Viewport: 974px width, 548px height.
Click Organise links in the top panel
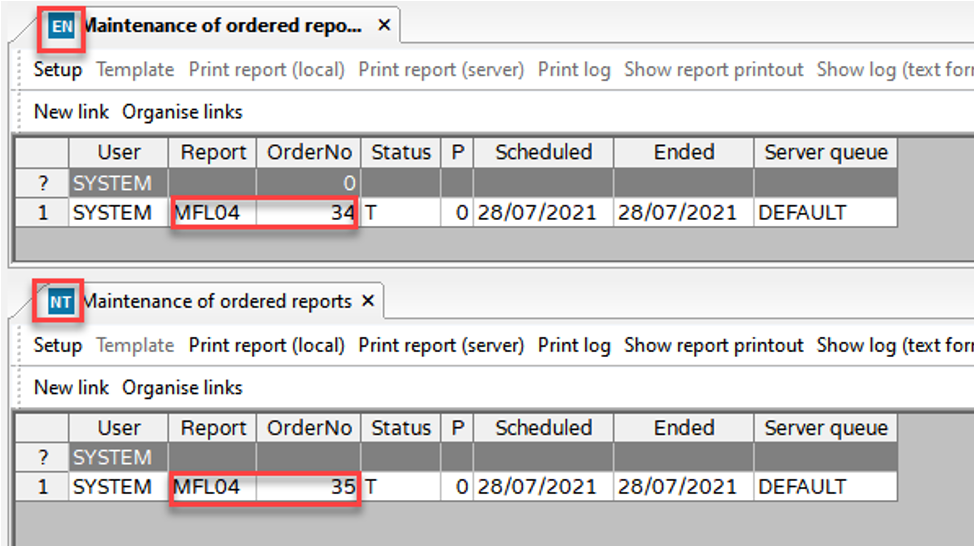coord(182,112)
